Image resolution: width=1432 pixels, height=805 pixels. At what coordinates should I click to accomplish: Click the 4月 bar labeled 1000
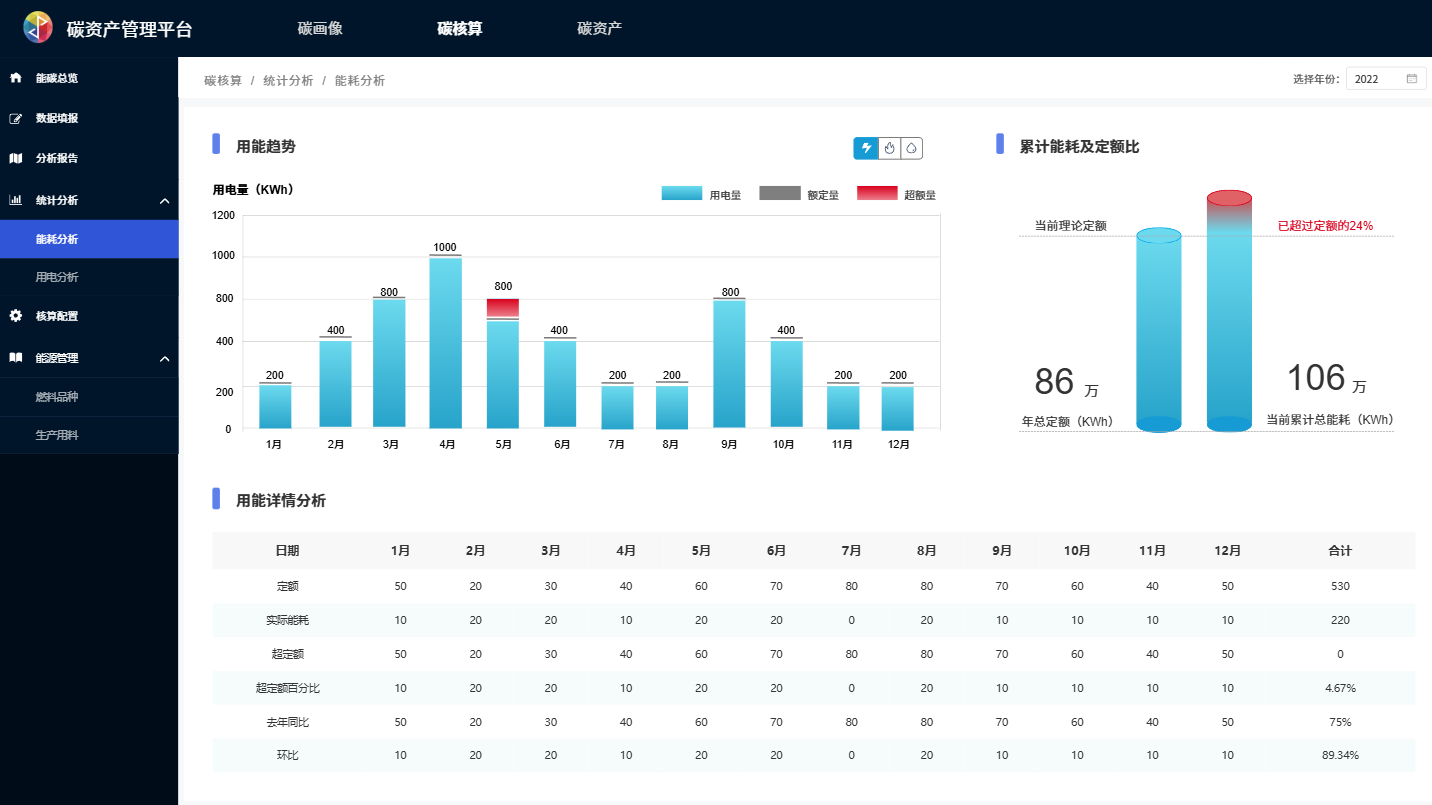(x=445, y=342)
